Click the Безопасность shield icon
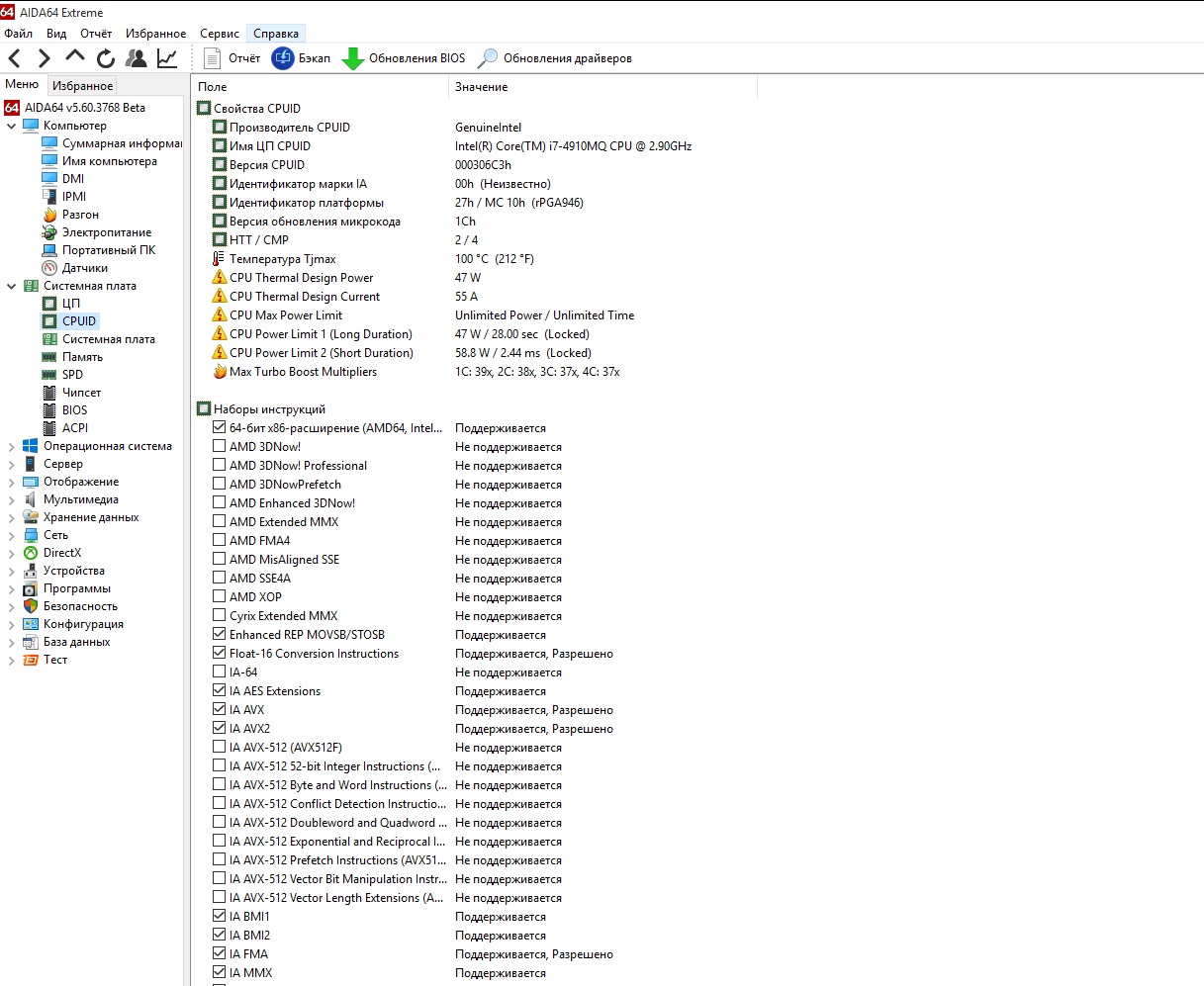This screenshot has height=986, width=1204. 31,606
